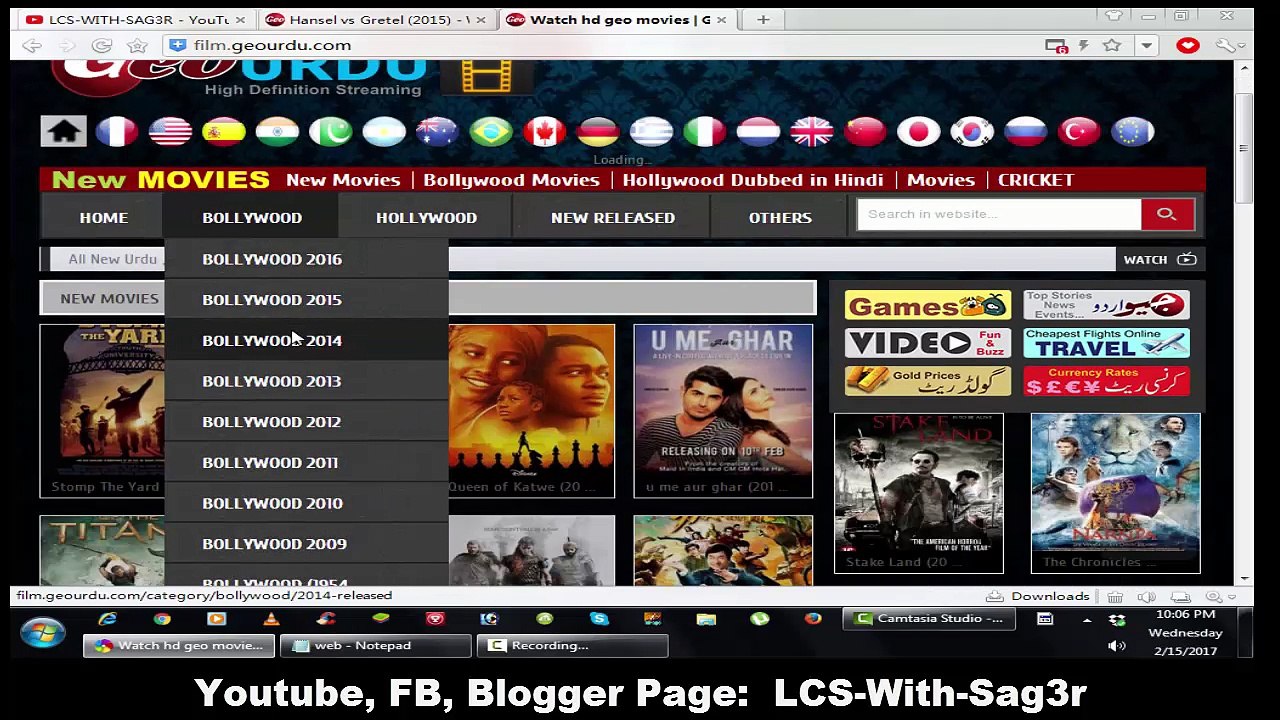Choose Bollywood 2014 from the dropdown

(x=306, y=341)
